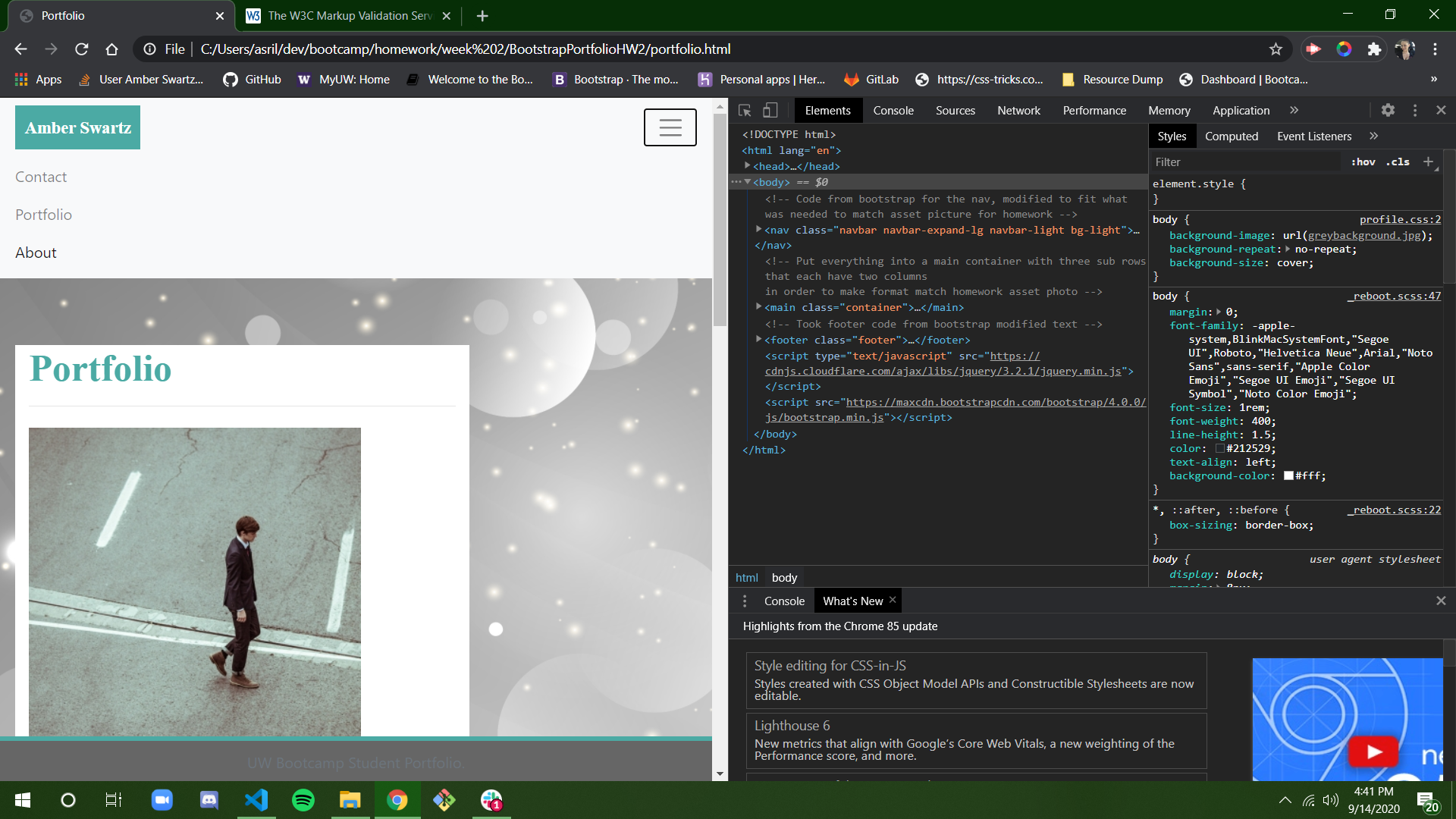
Task: Activate the inspect element picker
Action: 745,111
